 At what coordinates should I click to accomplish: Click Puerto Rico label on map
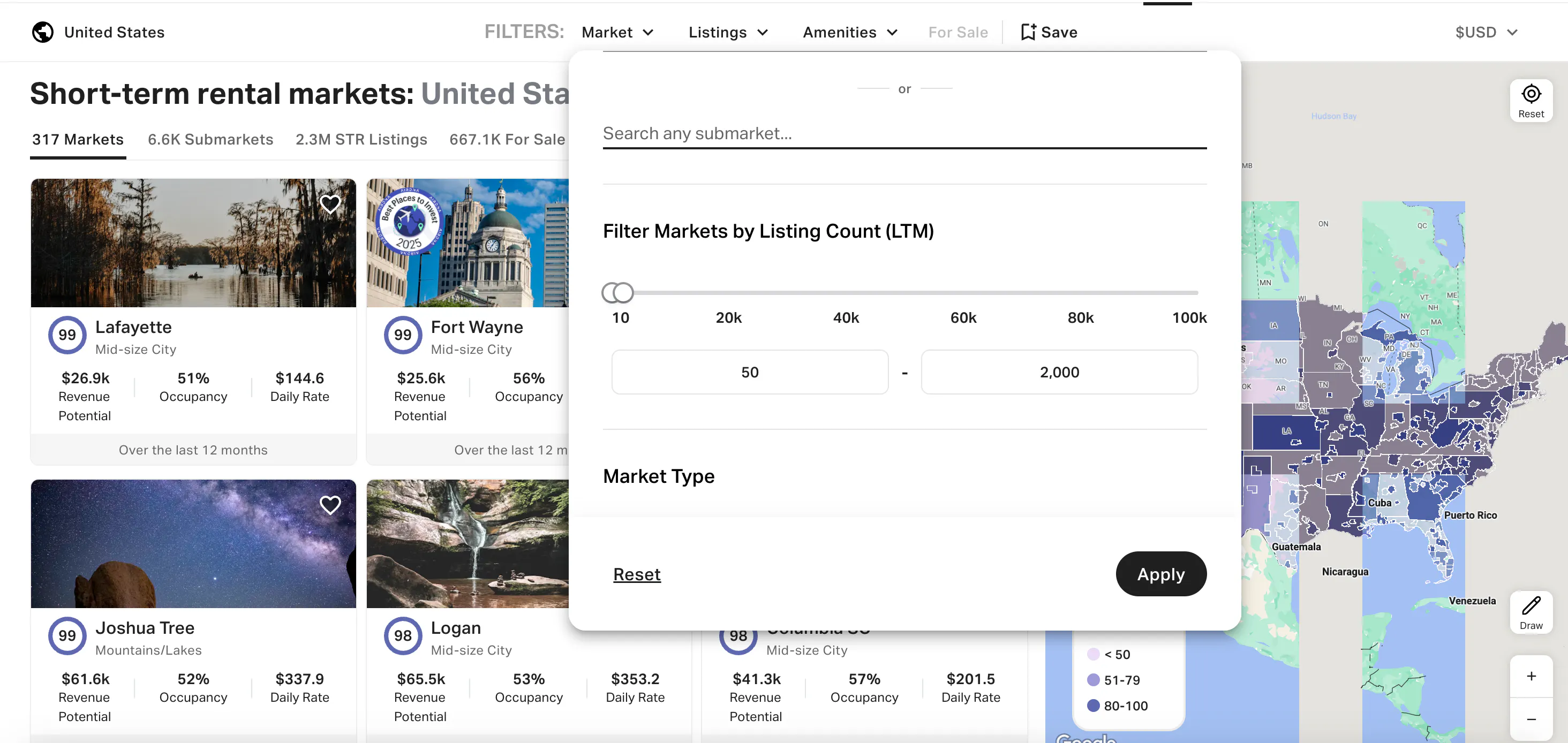pyautogui.click(x=1470, y=515)
